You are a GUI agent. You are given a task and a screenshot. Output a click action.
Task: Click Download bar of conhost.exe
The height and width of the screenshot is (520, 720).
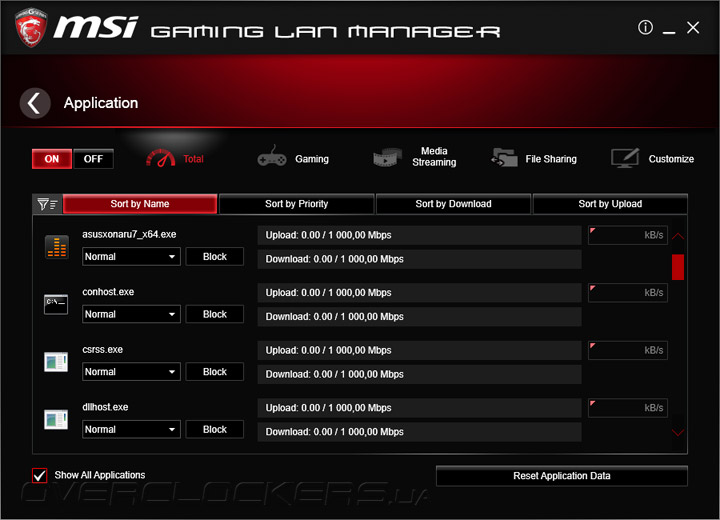pyautogui.click(x=420, y=317)
